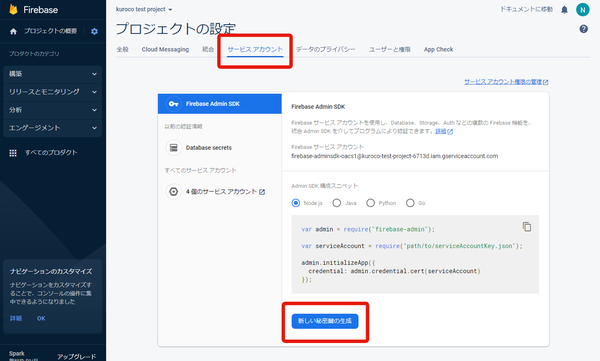Open the kuroco test project dropdown

click(144, 9)
